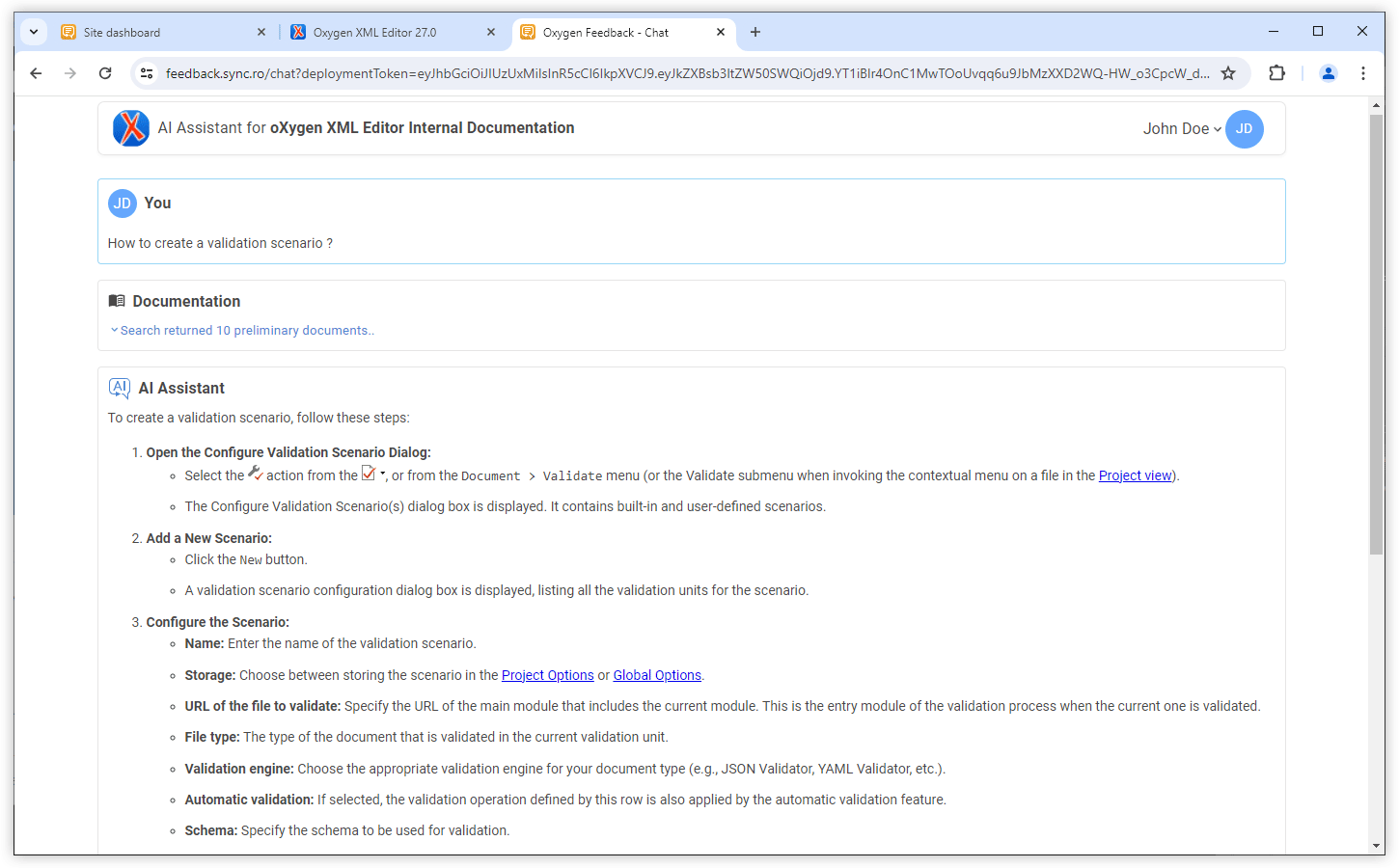Open the Chrome three-dot menu
This screenshot has width=1399, height=868.
pyautogui.click(x=1363, y=73)
